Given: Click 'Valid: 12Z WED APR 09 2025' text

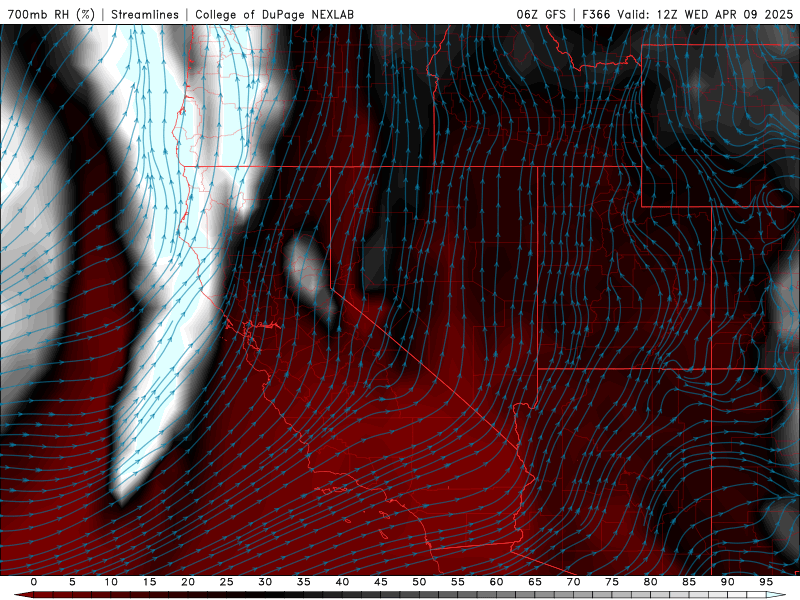Looking at the screenshot, I should 705,15.
